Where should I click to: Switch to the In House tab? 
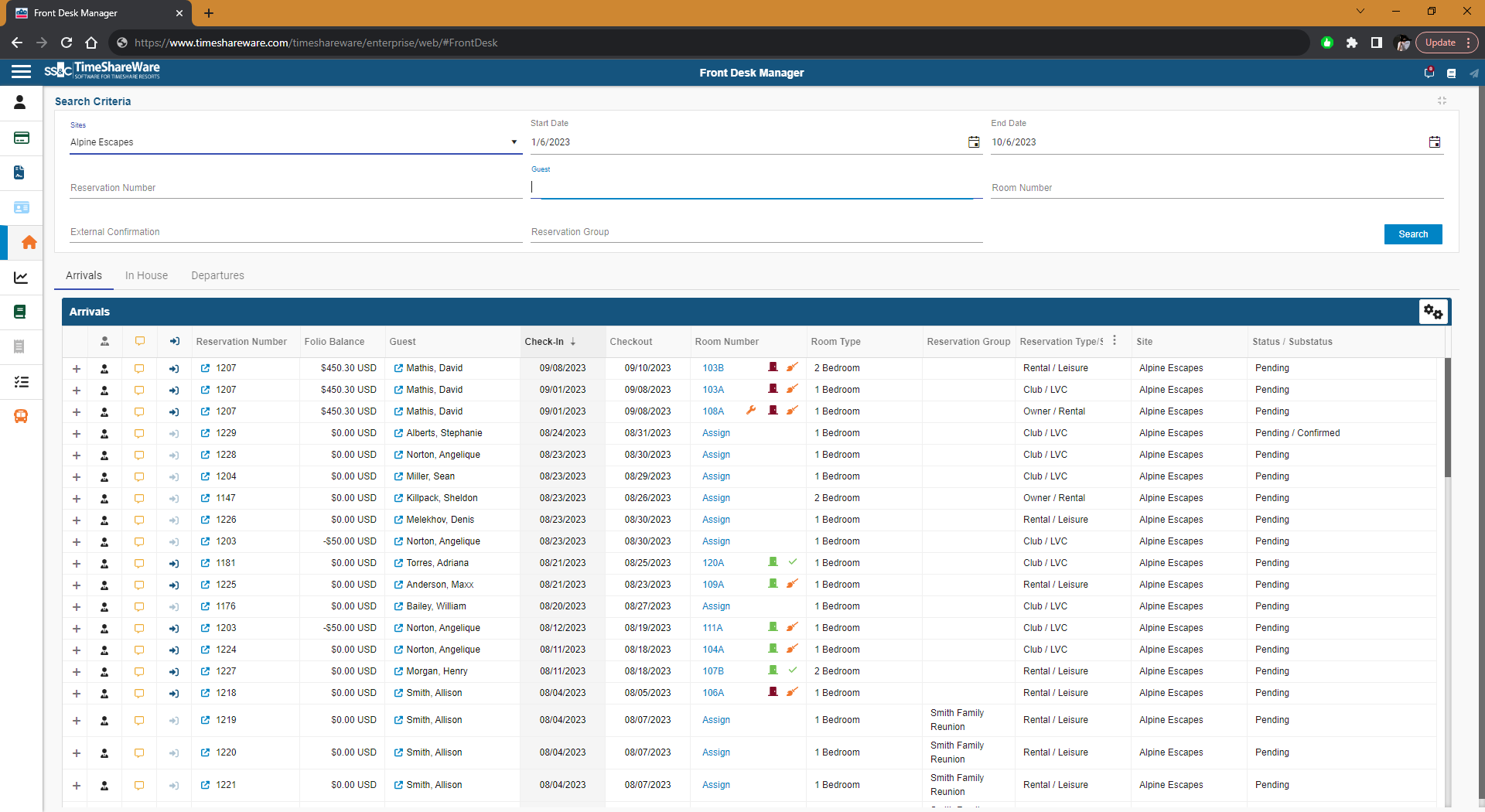146,275
